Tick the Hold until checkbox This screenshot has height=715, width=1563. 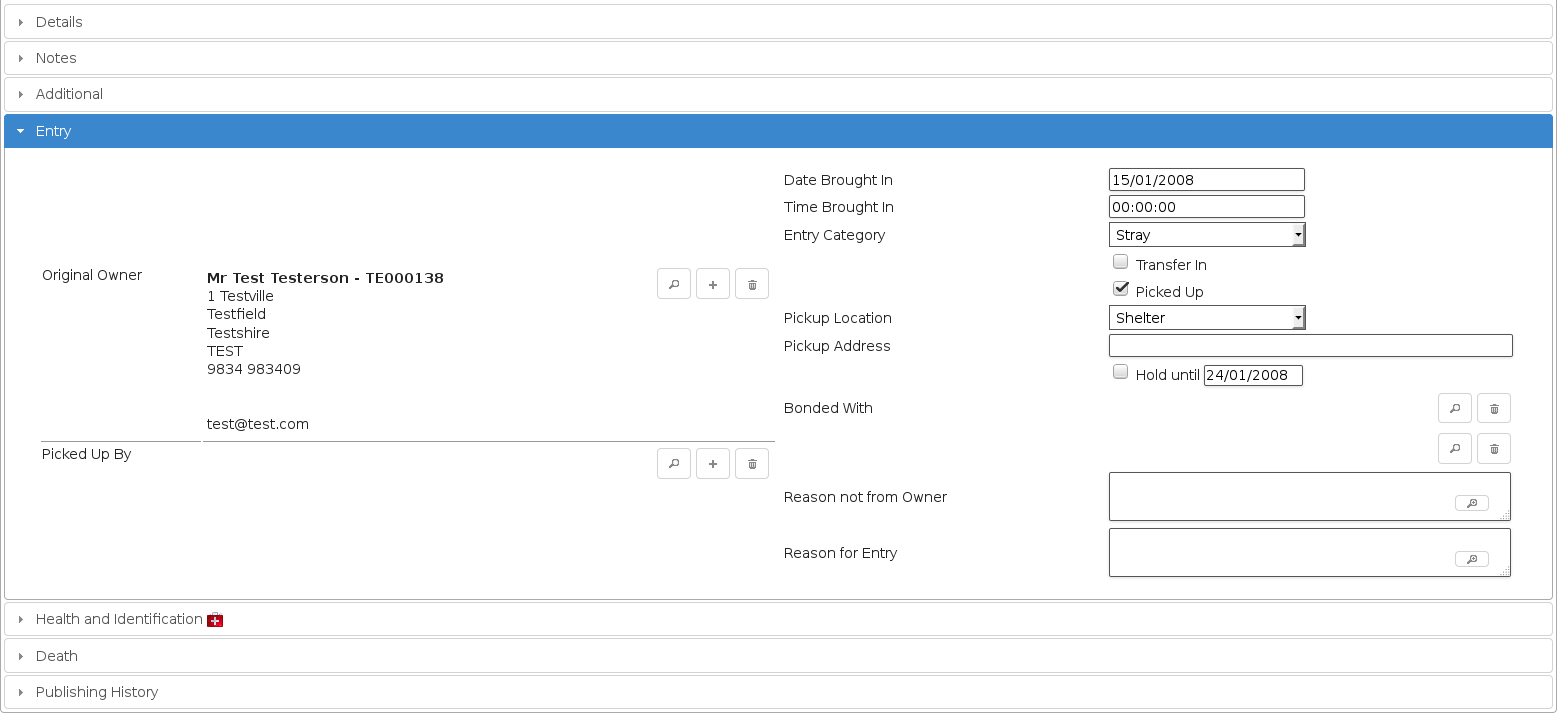1121,373
